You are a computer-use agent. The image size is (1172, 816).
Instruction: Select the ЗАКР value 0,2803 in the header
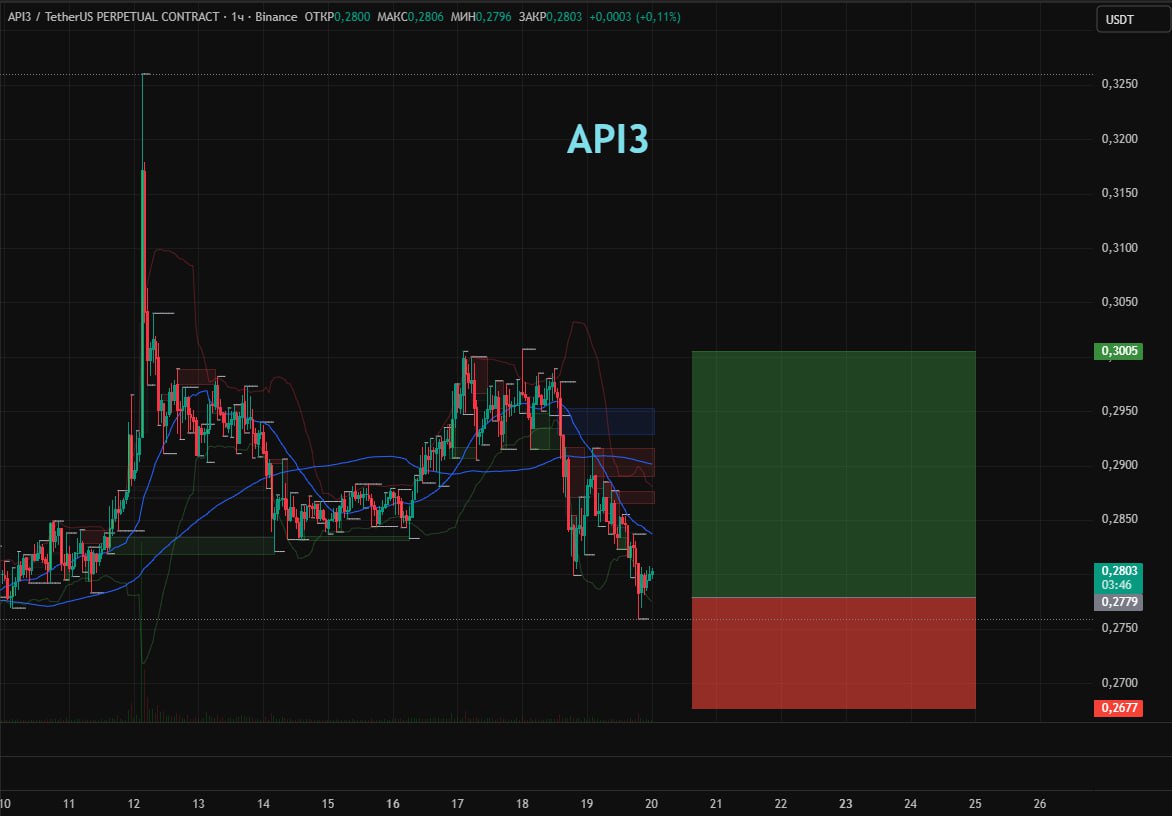pyautogui.click(x=564, y=16)
